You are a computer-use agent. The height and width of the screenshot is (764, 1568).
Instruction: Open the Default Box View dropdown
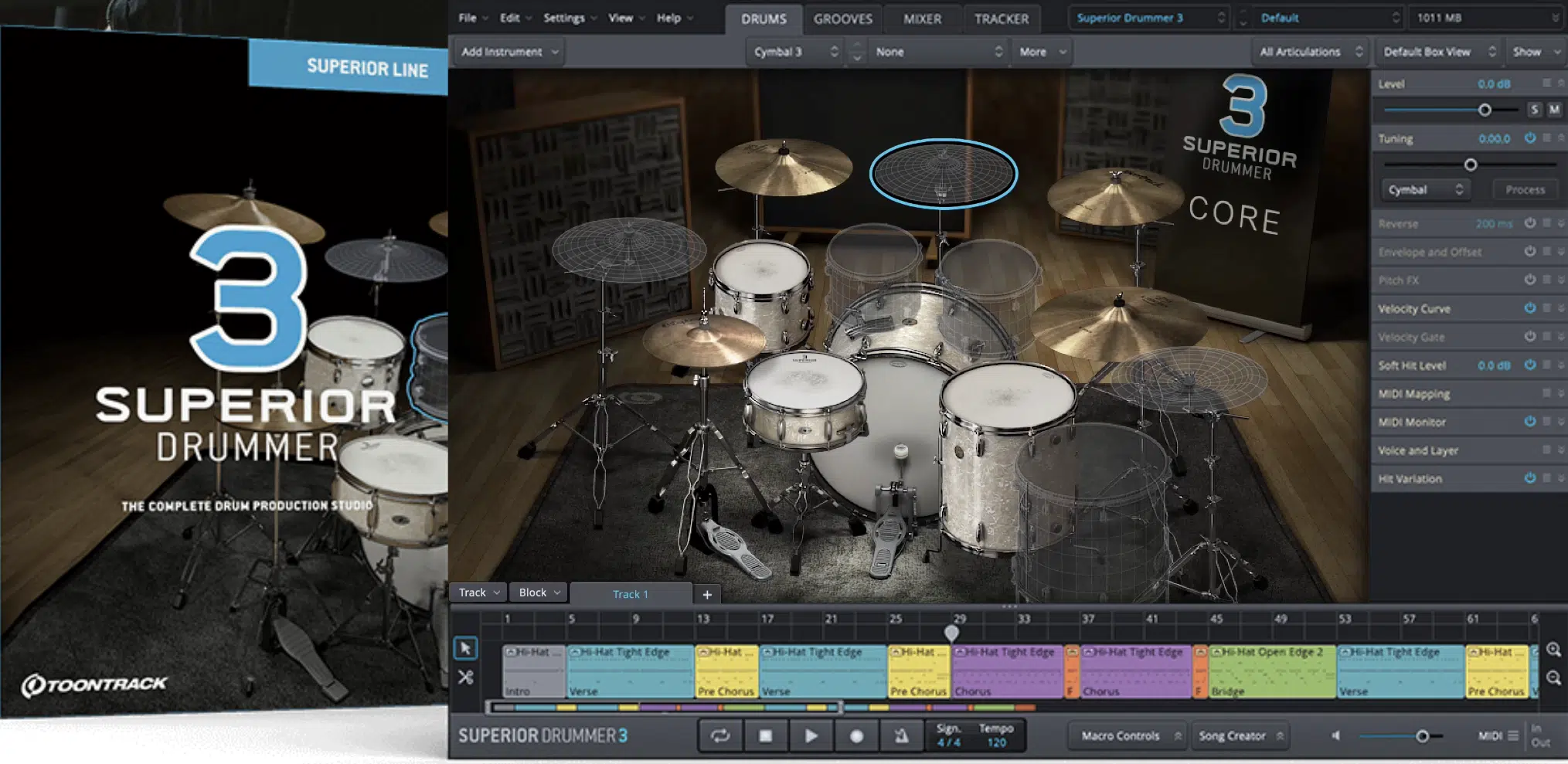click(1439, 52)
